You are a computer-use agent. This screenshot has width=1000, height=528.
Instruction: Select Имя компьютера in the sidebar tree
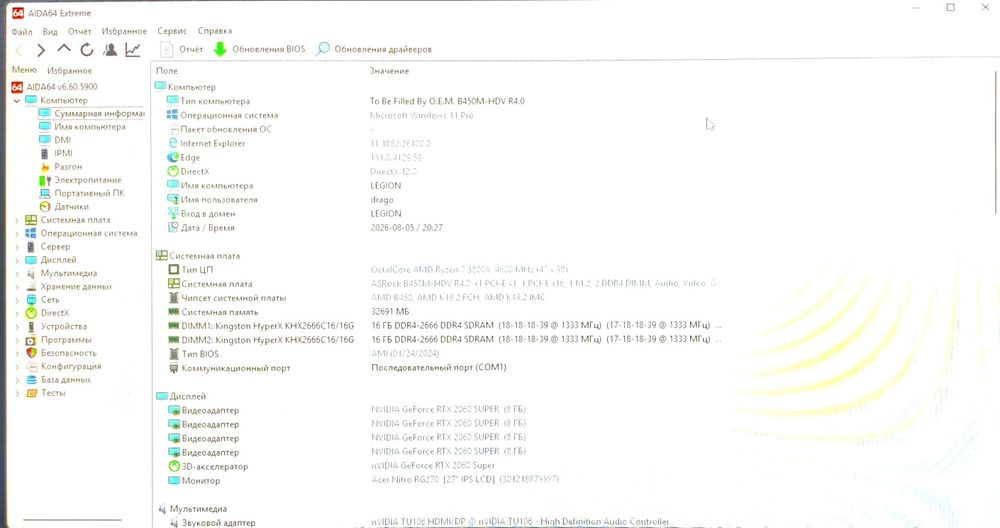[x=82, y=127]
